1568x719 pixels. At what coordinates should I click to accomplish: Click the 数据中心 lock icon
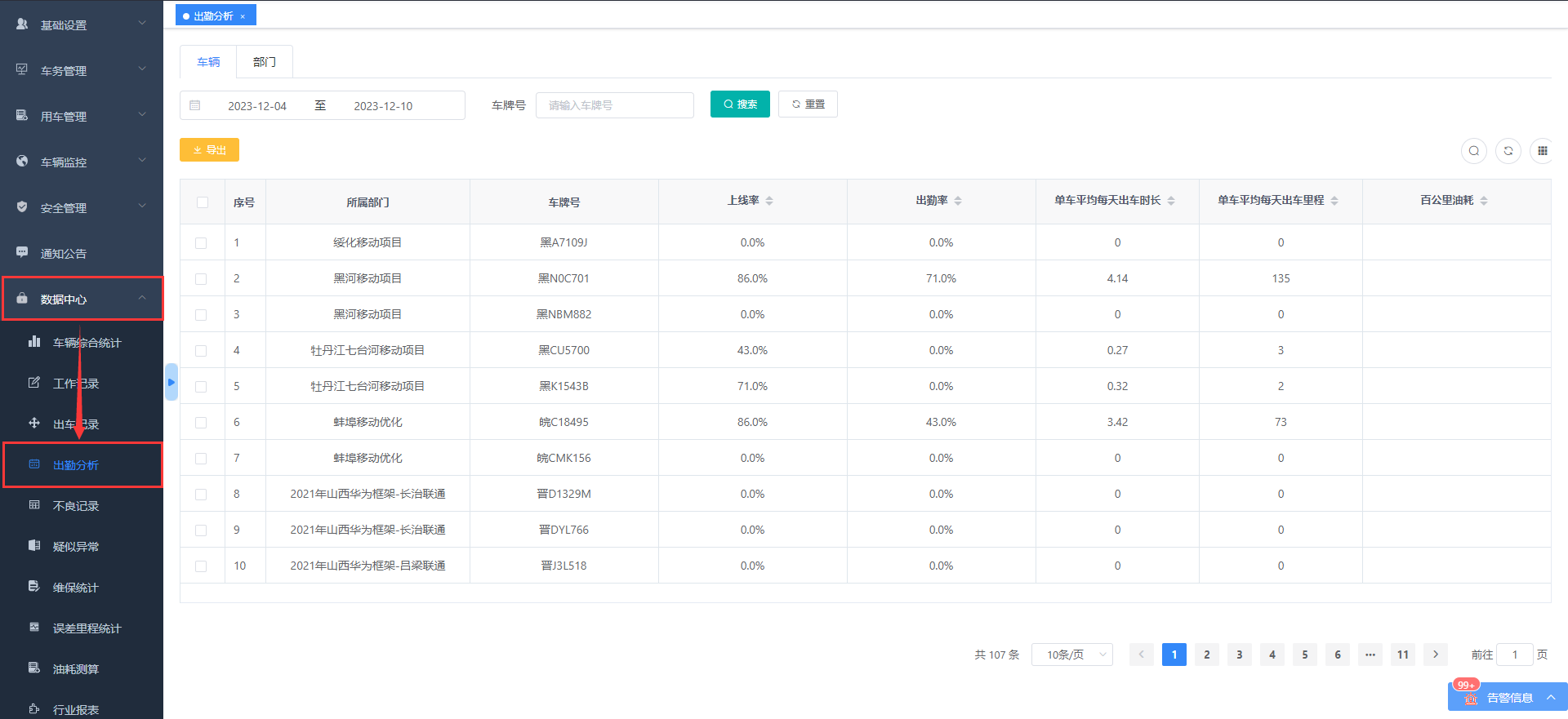point(22,299)
